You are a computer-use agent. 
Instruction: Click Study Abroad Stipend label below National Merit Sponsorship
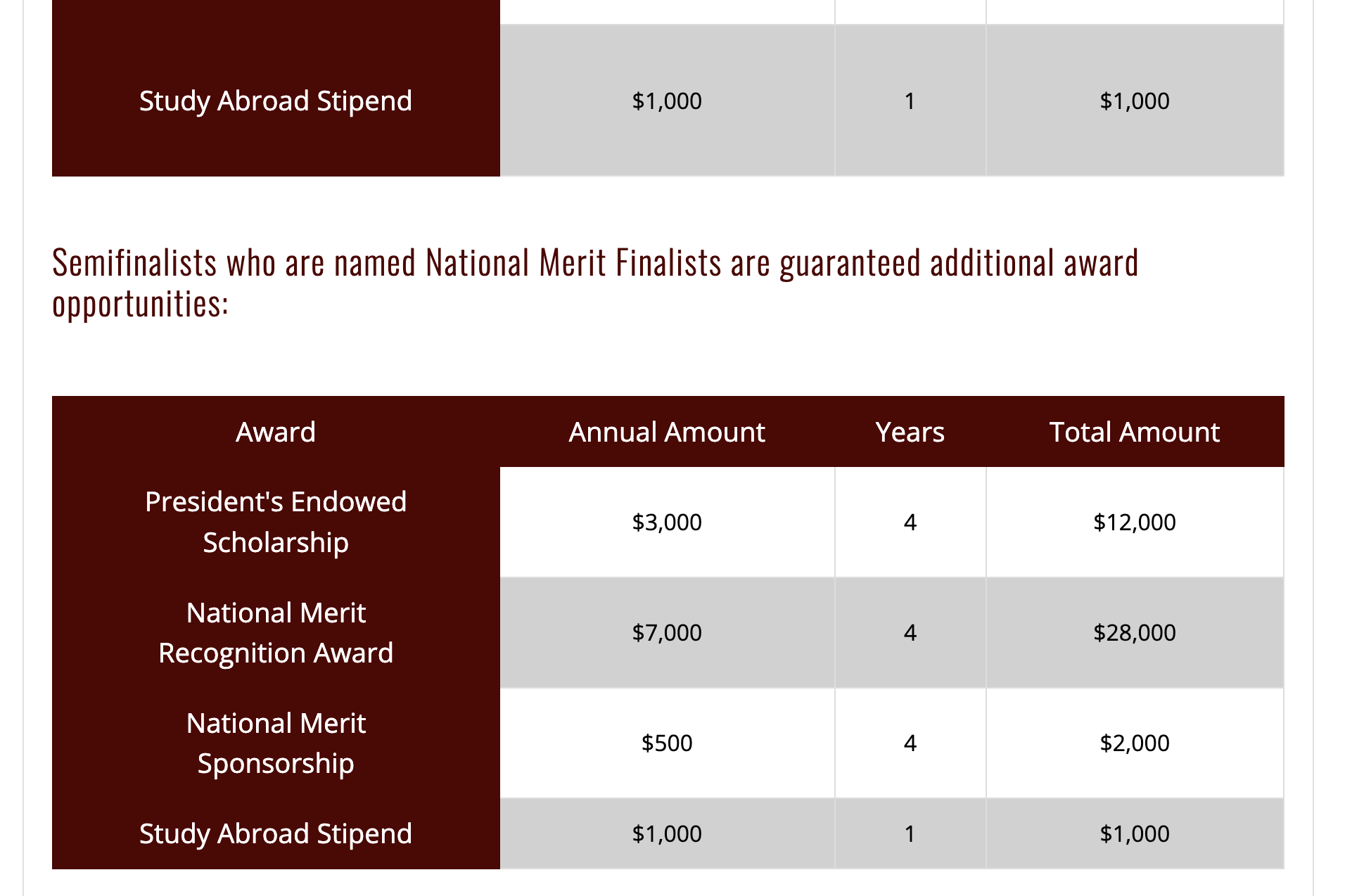pyautogui.click(x=276, y=833)
